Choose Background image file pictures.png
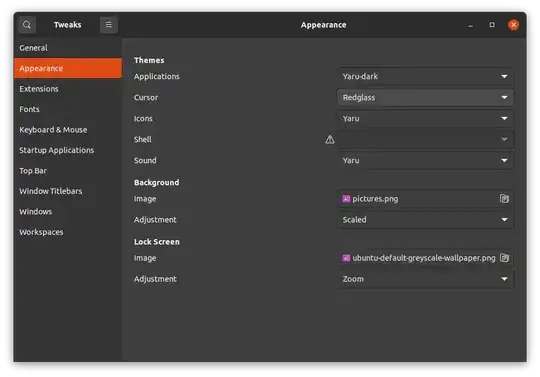This screenshot has width=540, height=377. click(x=425, y=199)
